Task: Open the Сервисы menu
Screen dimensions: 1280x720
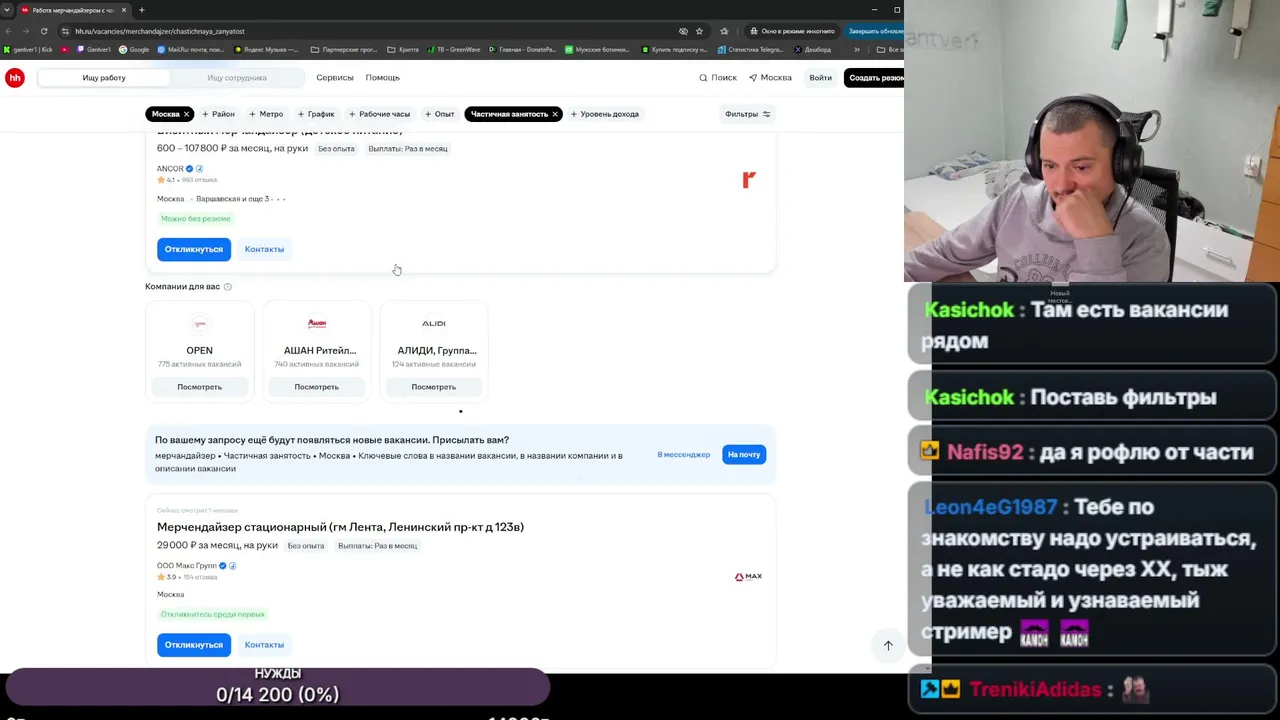Action: coord(335,78)
